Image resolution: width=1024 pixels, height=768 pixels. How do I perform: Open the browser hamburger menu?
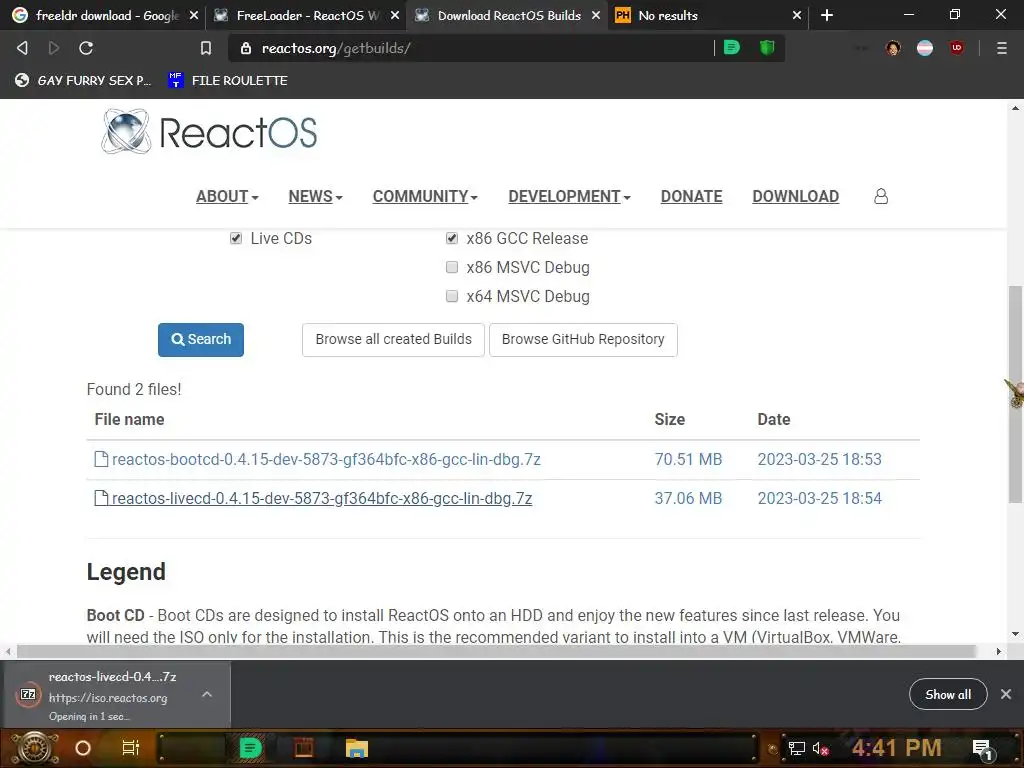(1001, 48)
